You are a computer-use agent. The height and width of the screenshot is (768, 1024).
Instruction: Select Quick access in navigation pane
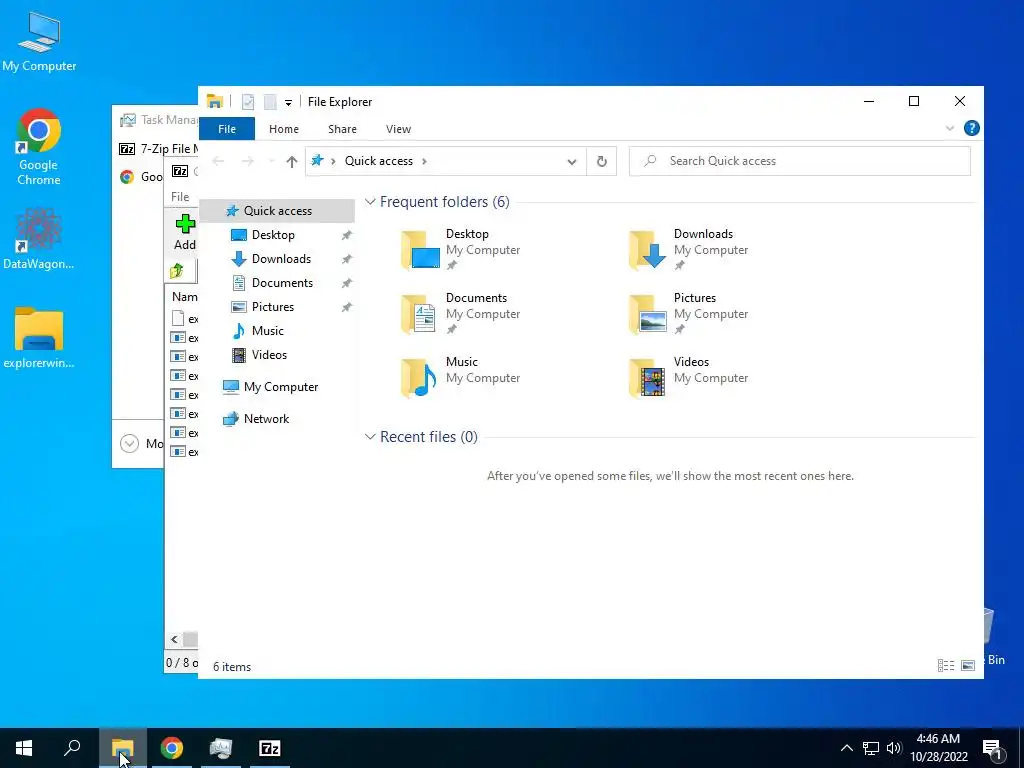[278, 211]
